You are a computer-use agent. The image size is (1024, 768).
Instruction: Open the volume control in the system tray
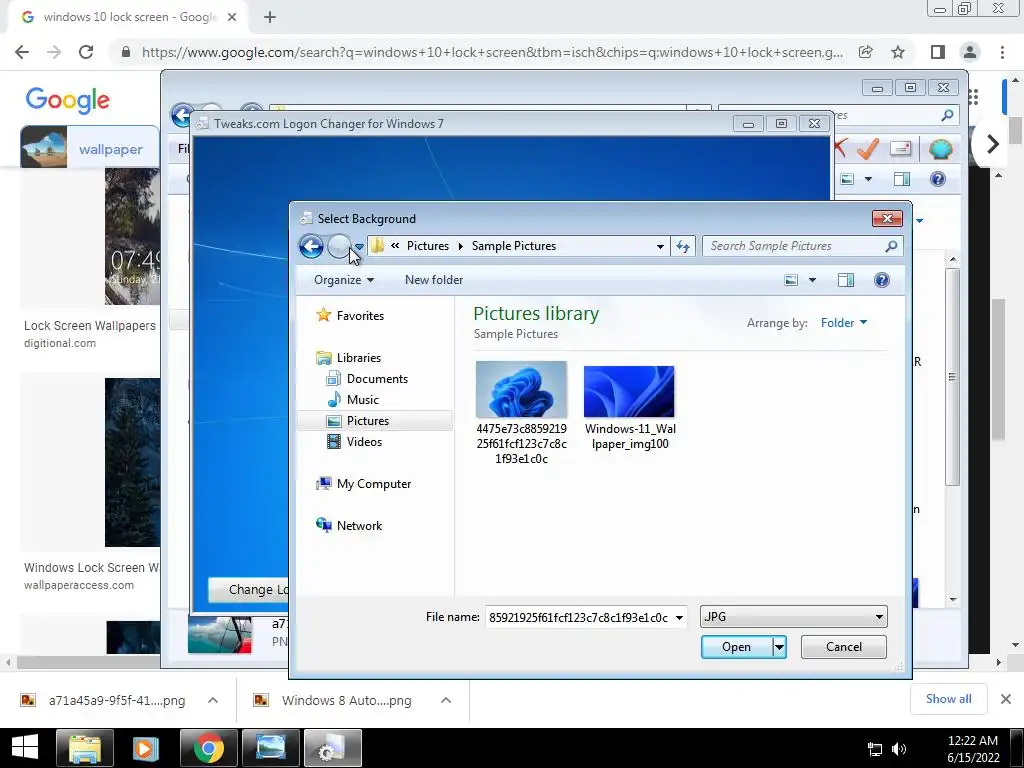coord(899,749)
